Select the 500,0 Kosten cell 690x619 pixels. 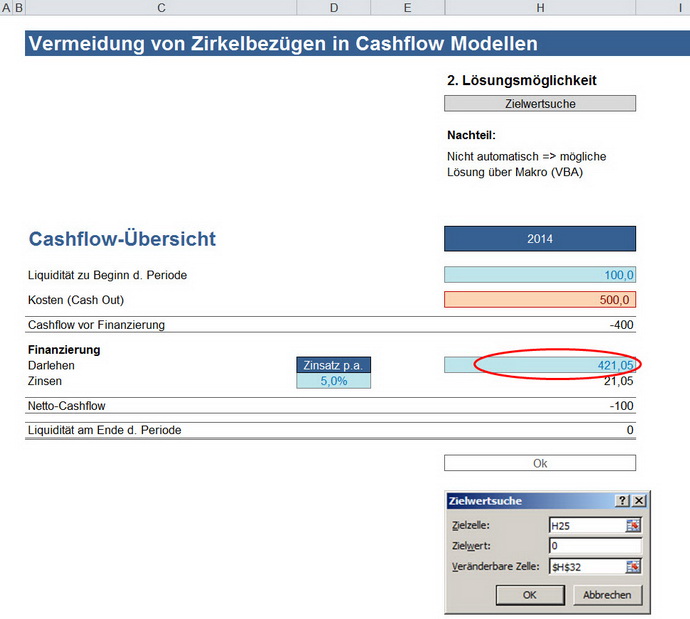[540, 300]
